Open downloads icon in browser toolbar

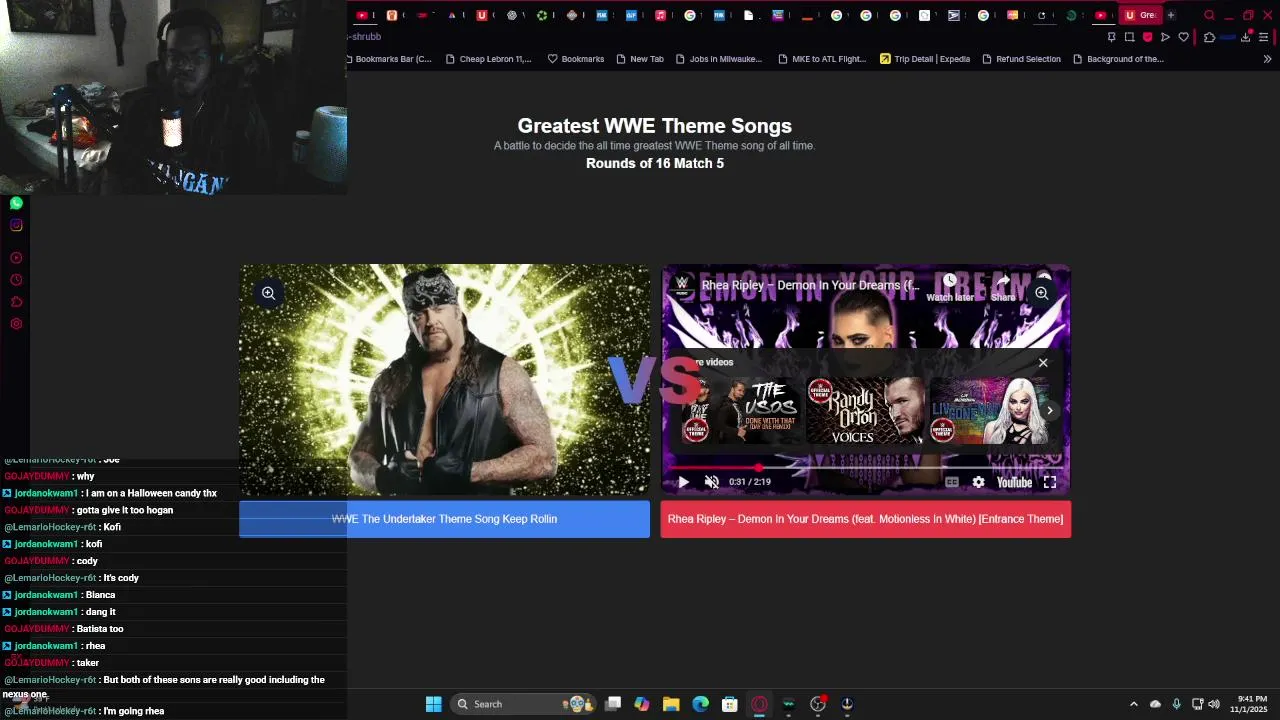coord(1246,37)
